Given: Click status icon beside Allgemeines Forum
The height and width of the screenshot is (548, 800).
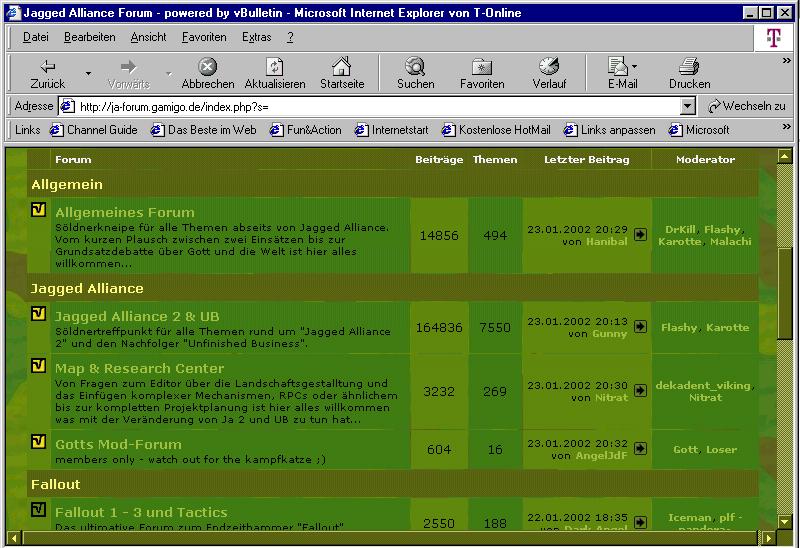Looking at the screenshot, I should click(x=39, y=210).
